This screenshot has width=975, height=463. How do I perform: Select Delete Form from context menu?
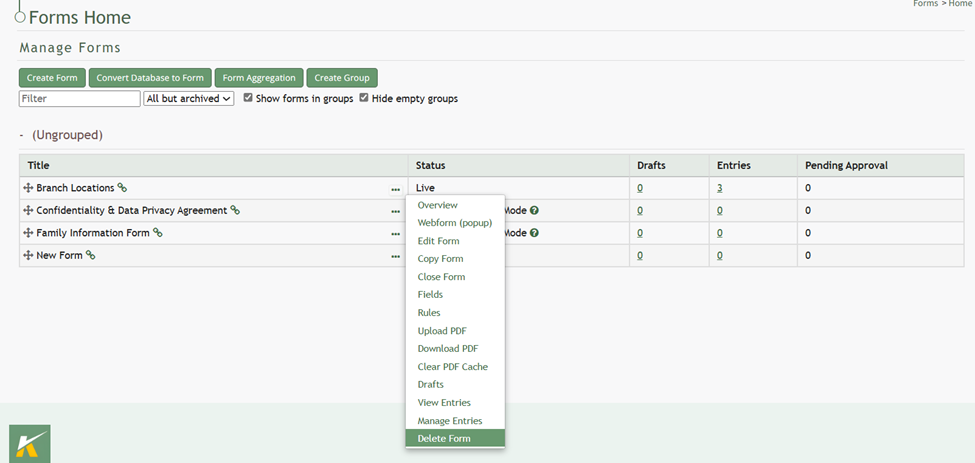pos(444,438)
